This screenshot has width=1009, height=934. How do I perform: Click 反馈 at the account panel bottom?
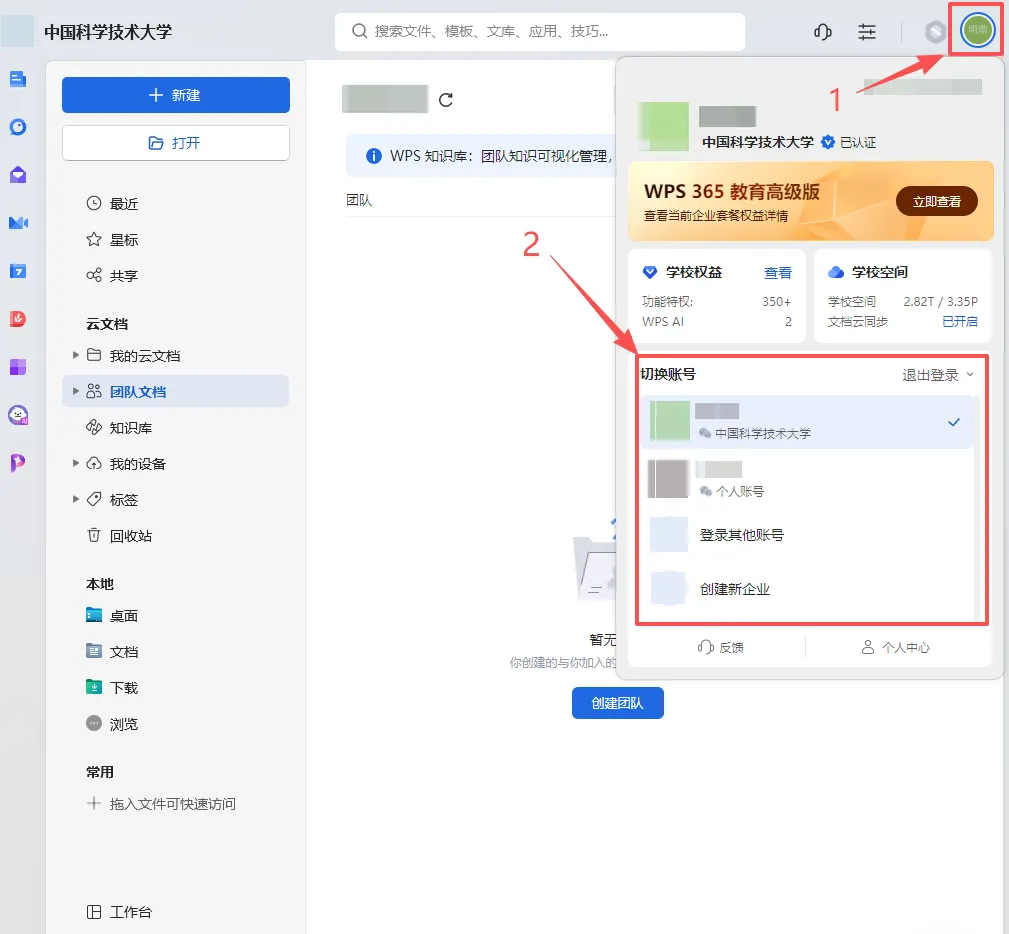[721, 647]
